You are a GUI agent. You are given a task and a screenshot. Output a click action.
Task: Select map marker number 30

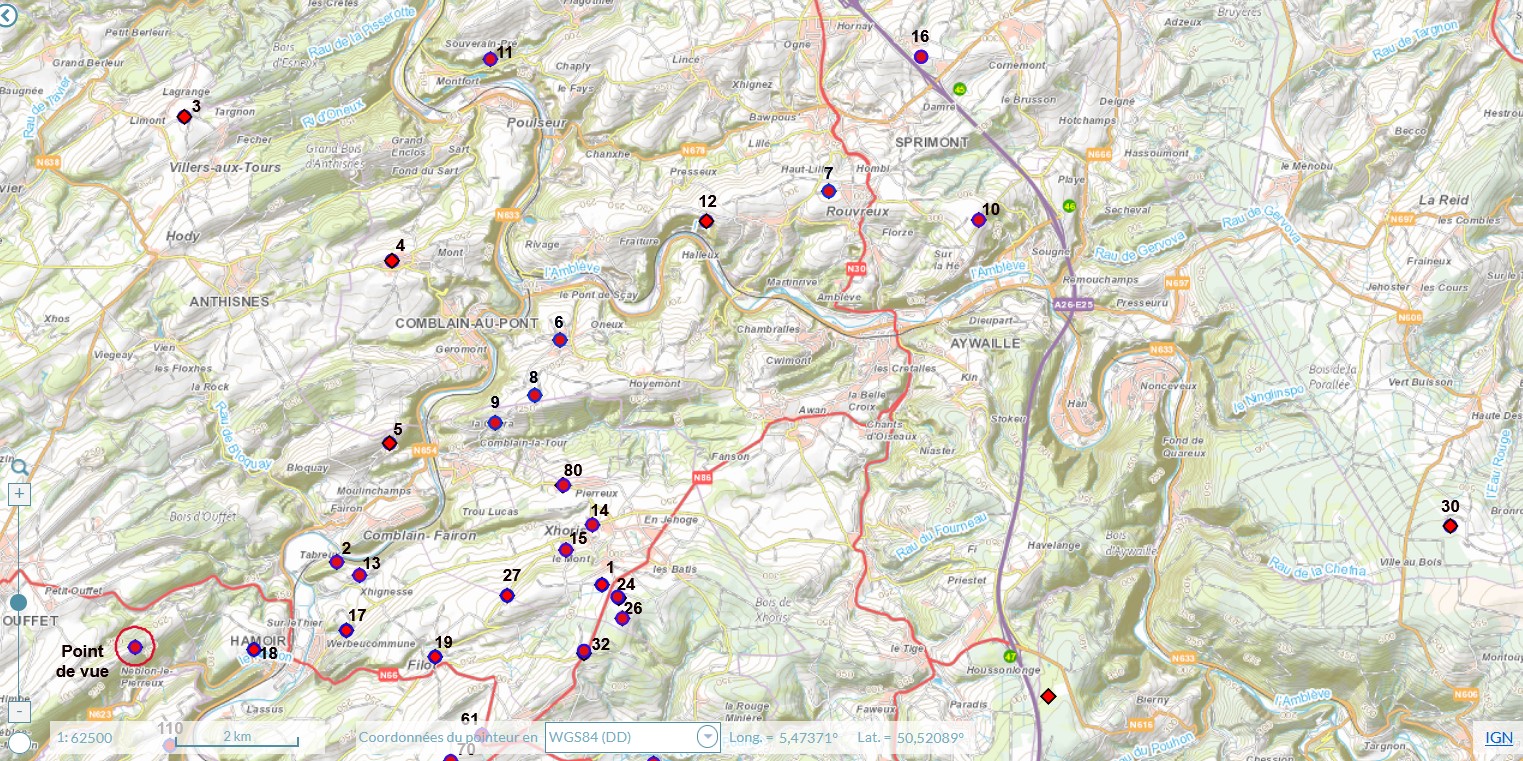click(x=1450, y=526)
